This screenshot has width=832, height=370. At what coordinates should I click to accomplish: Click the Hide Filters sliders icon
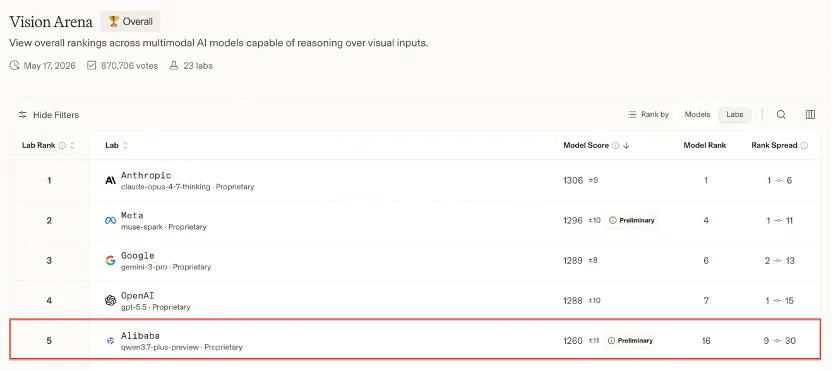click(22, 115)
